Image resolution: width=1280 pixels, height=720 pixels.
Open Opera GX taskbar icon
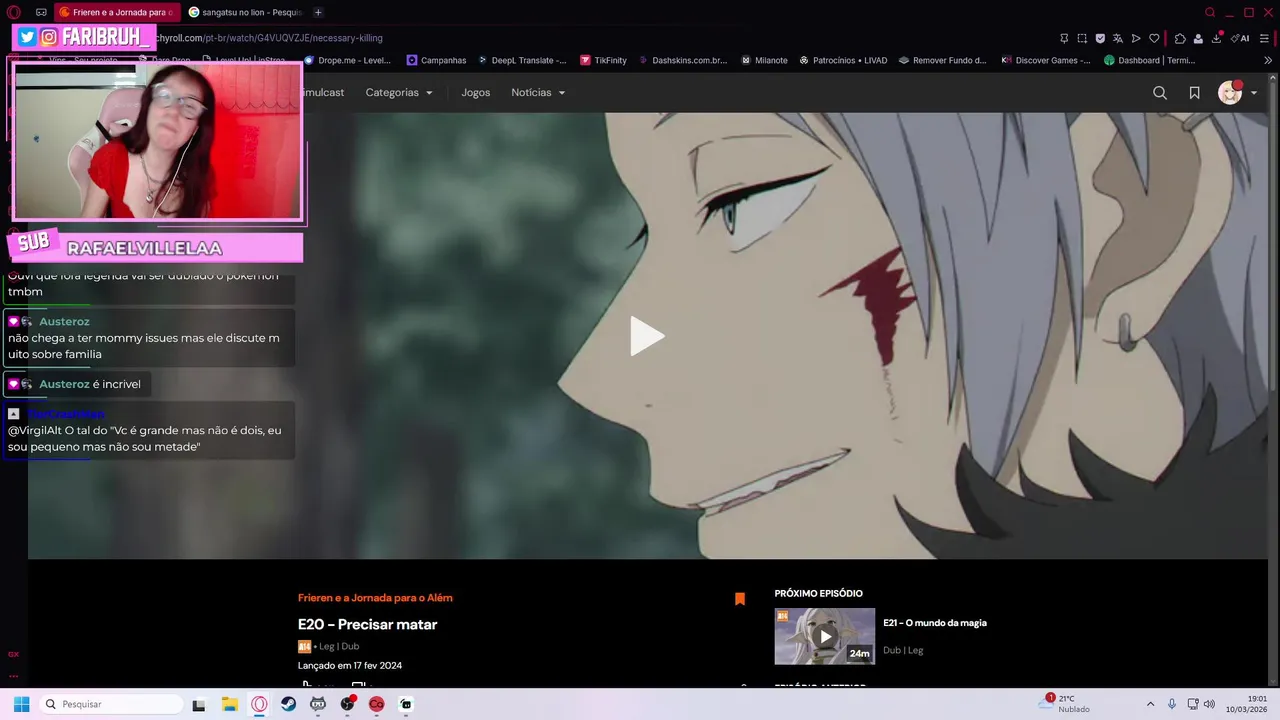(x=259, y=704)
